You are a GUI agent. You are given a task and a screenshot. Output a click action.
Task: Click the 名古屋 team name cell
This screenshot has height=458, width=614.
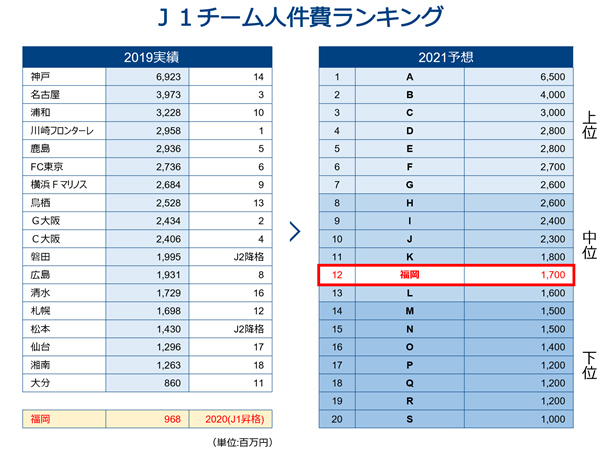(64, 95)
